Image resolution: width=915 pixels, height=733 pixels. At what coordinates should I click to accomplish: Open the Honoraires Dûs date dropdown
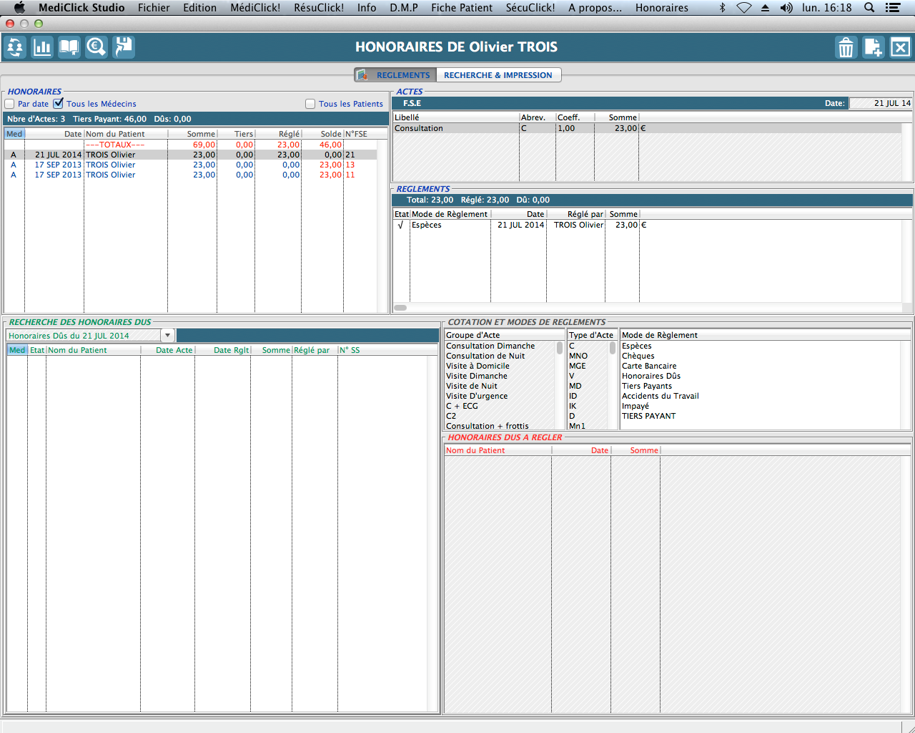click(x=167, y=336)
